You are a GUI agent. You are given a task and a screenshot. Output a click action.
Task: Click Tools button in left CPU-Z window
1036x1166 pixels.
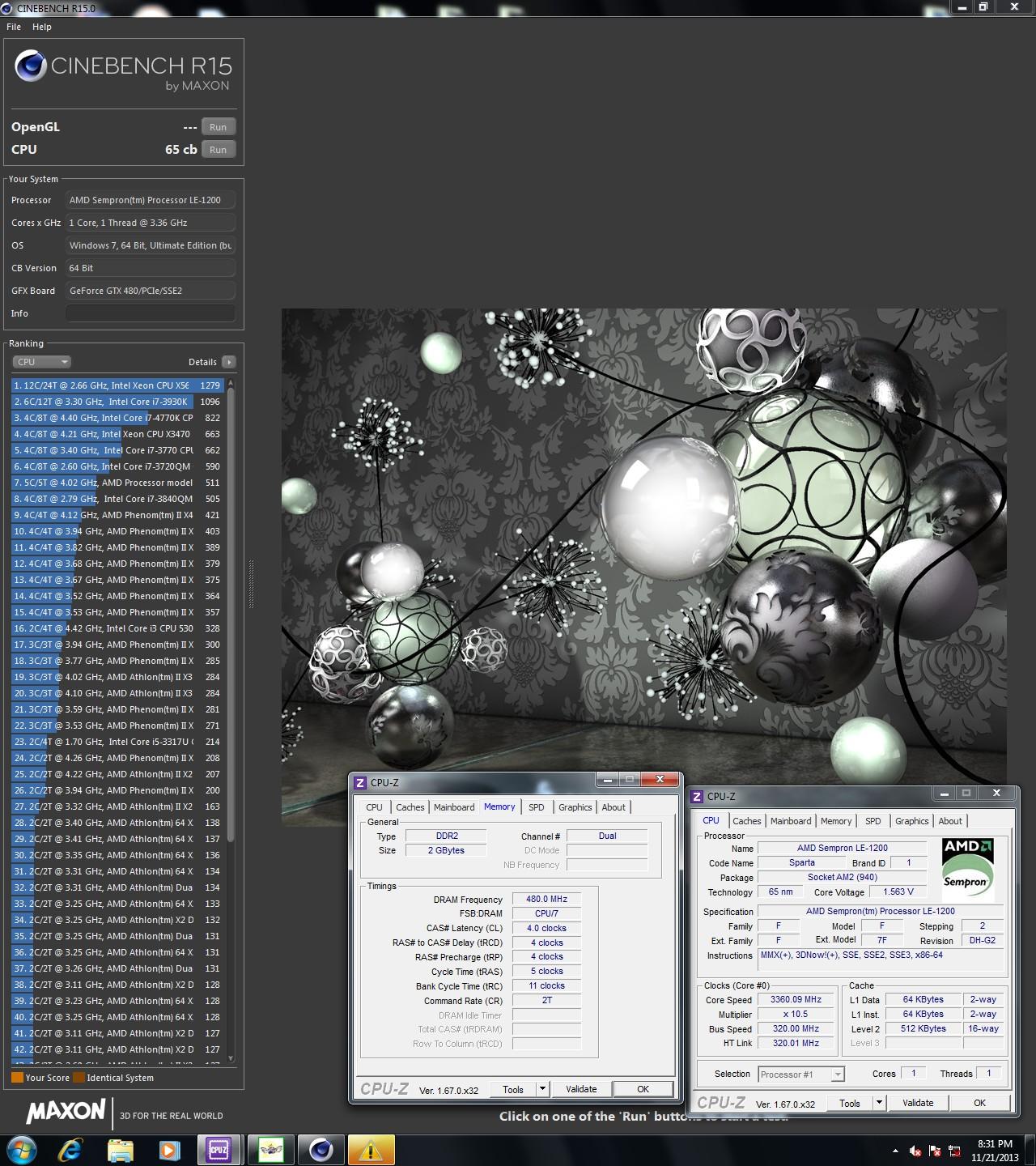point(513,1089)
